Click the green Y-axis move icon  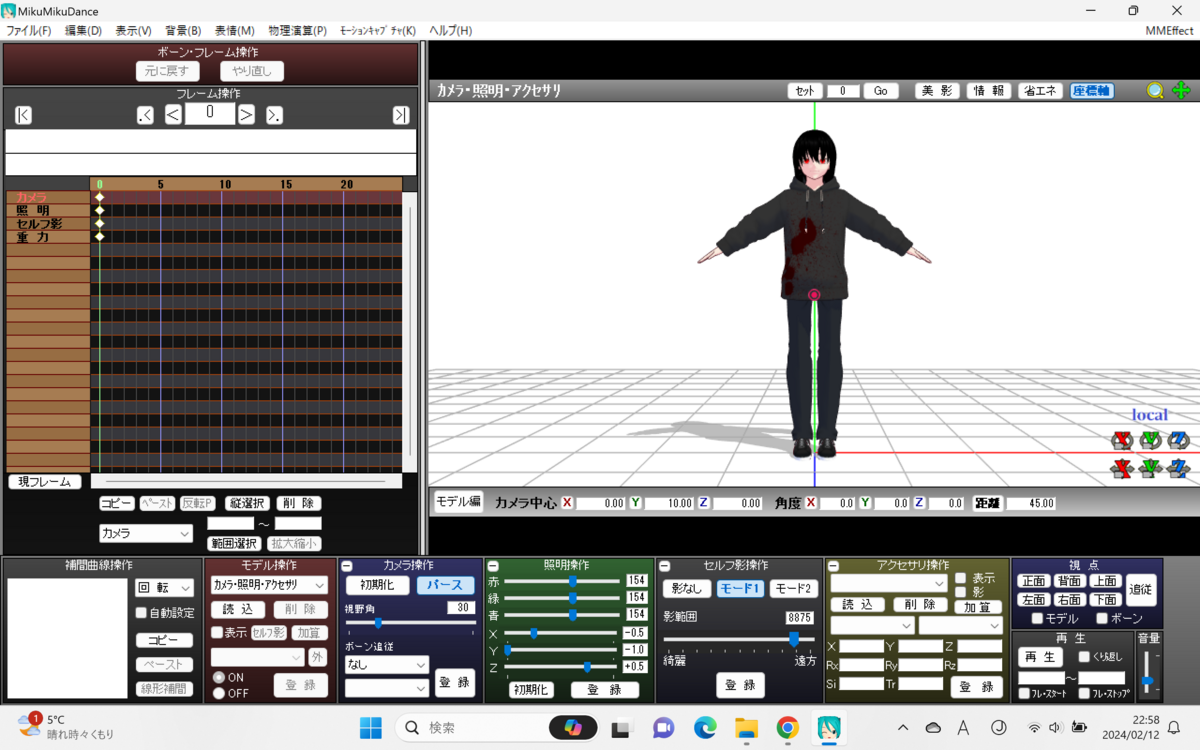[1150, 468]
